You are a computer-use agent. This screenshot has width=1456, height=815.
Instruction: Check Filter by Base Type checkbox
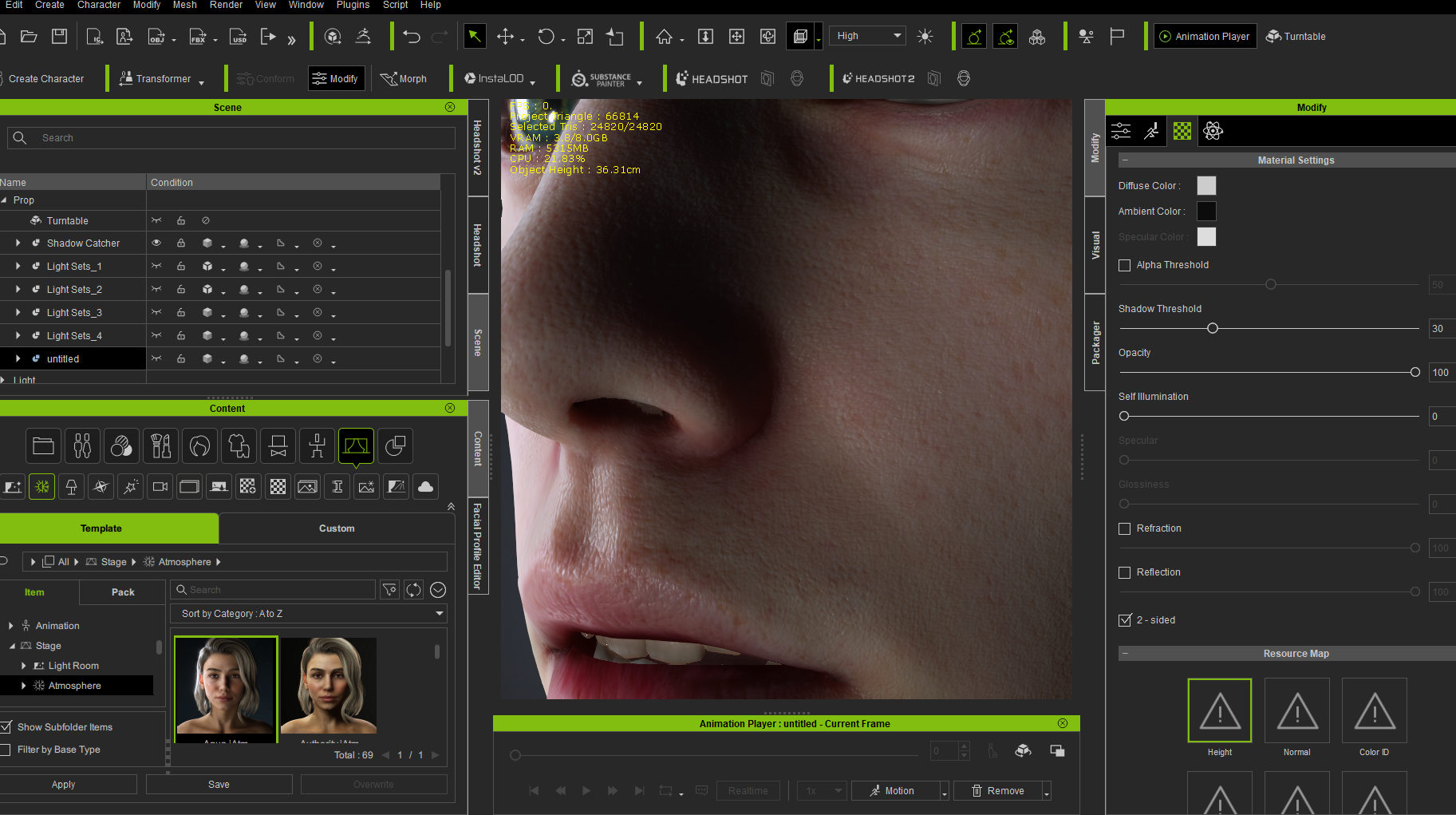6,750
